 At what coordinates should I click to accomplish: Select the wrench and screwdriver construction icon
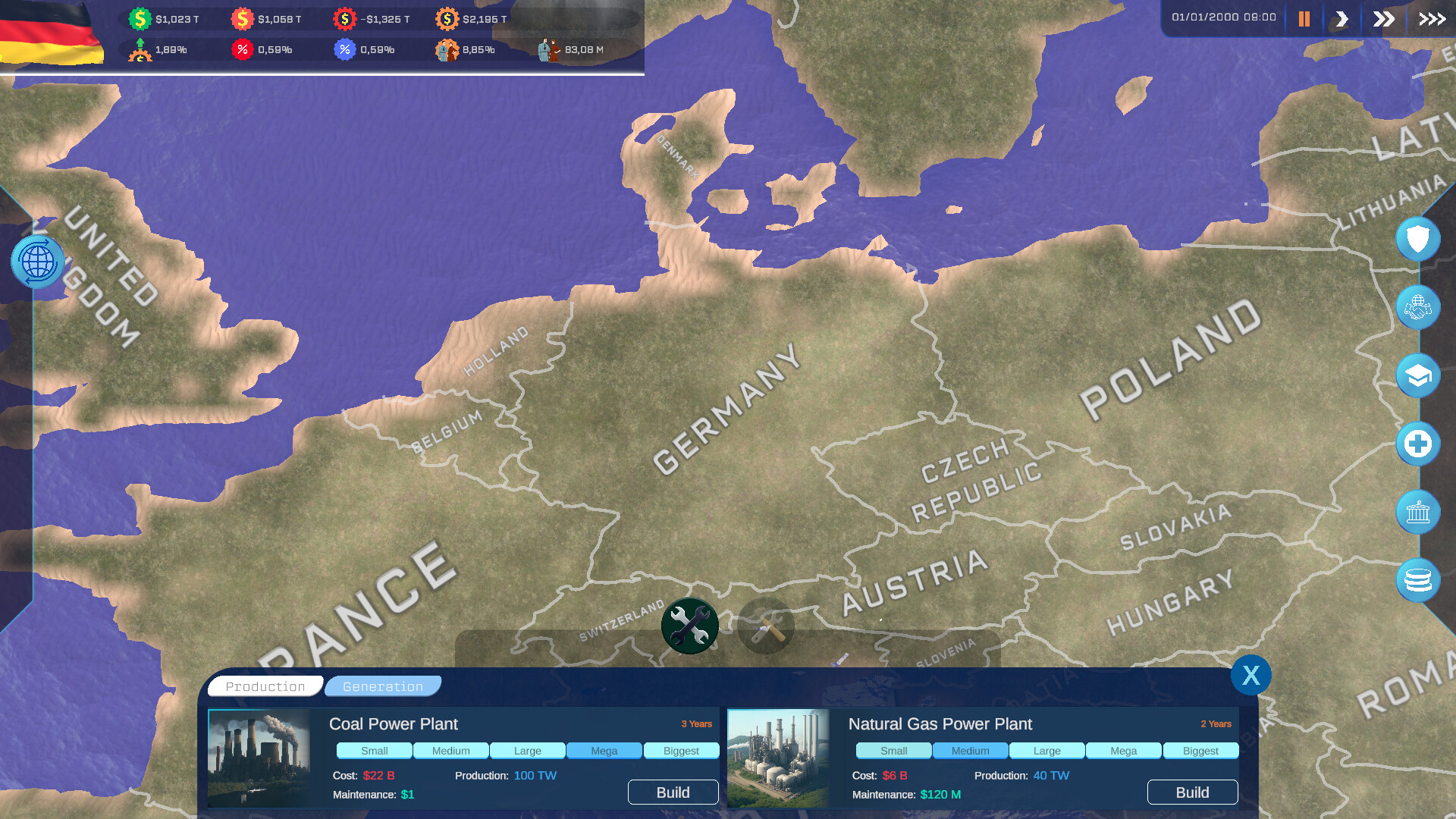click(689, 624)
